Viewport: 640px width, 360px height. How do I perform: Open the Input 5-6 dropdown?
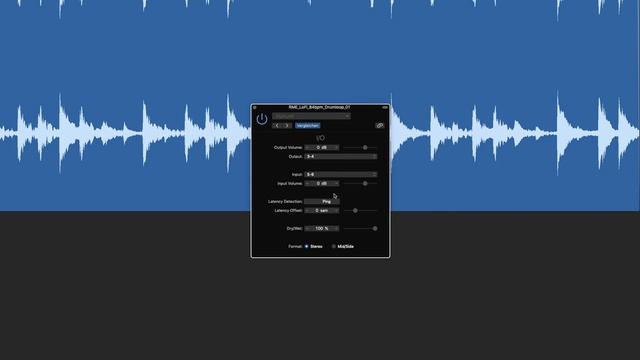coord(341,174)
